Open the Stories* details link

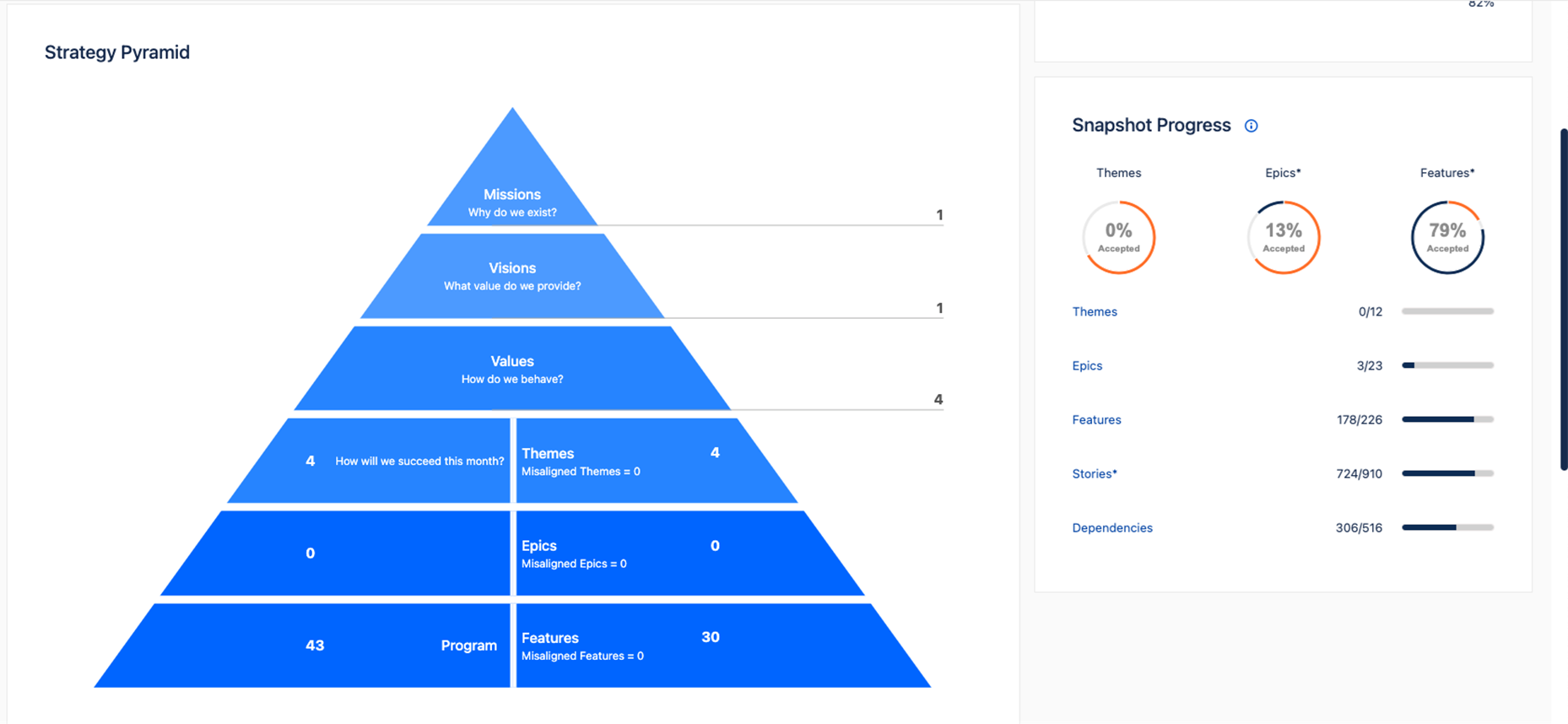pos(1094,473)
